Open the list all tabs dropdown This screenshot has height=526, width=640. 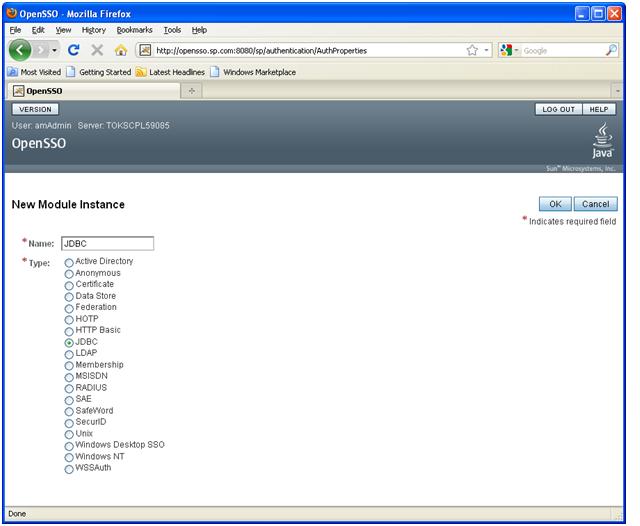point(617,91)
